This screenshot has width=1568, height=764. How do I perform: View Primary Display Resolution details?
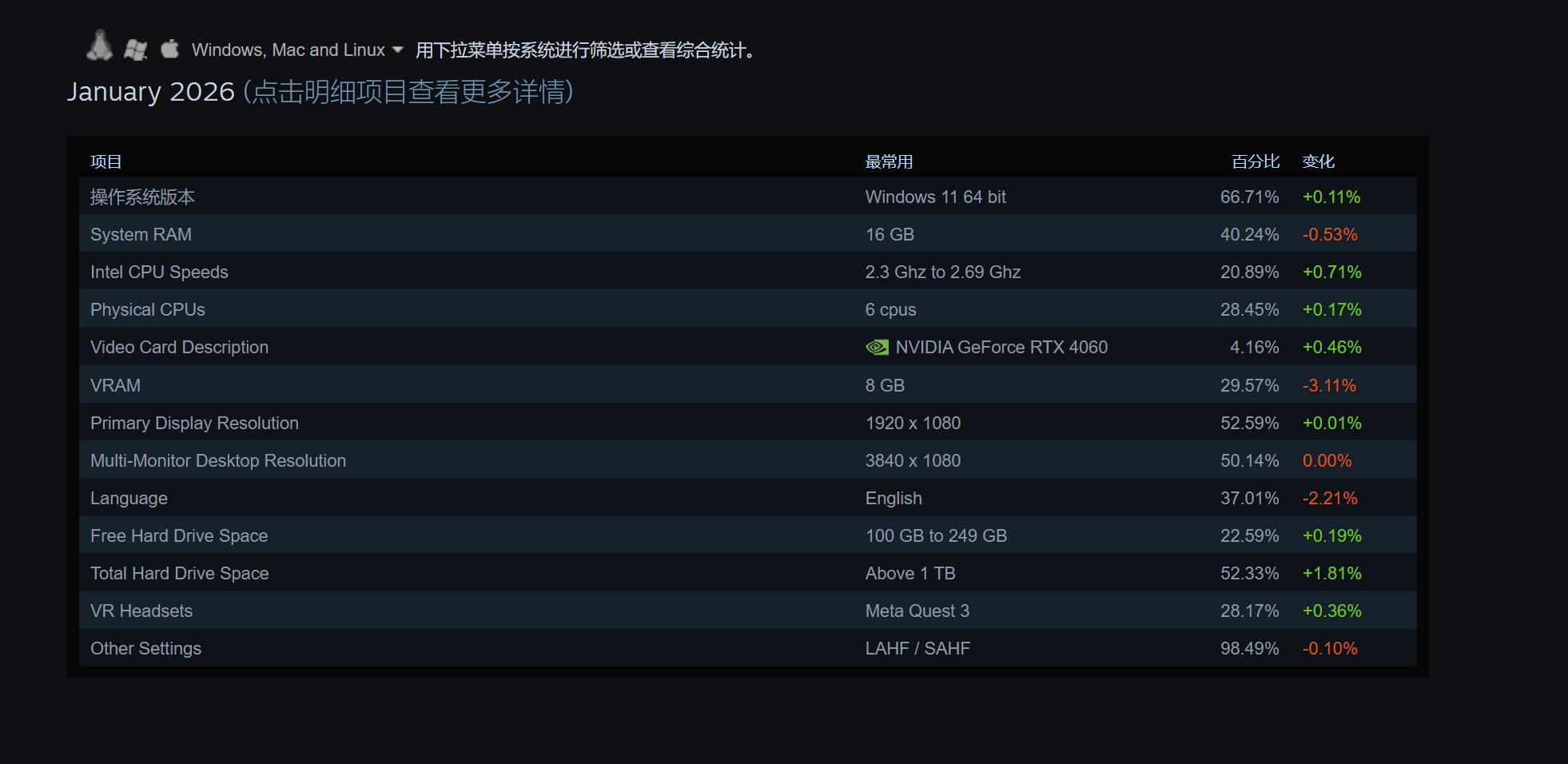(194, 424)
